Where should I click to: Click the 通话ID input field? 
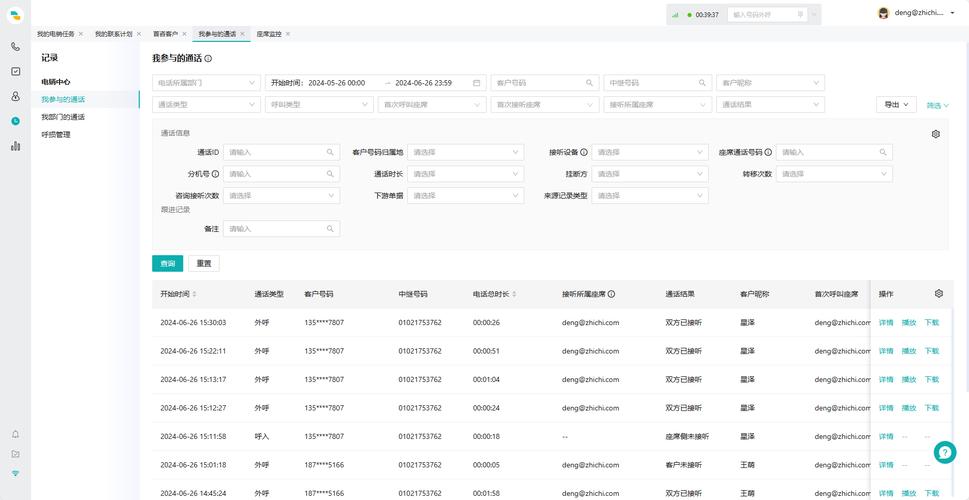[x=281, y=152]
